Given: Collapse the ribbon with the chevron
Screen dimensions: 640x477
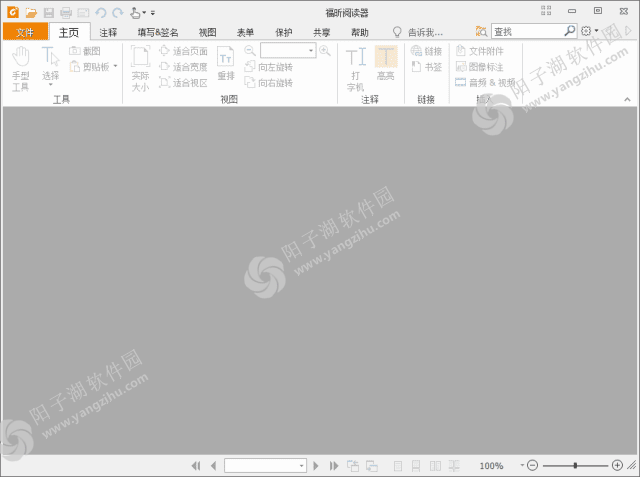Looking at the screenshot, I should [627, 99].
